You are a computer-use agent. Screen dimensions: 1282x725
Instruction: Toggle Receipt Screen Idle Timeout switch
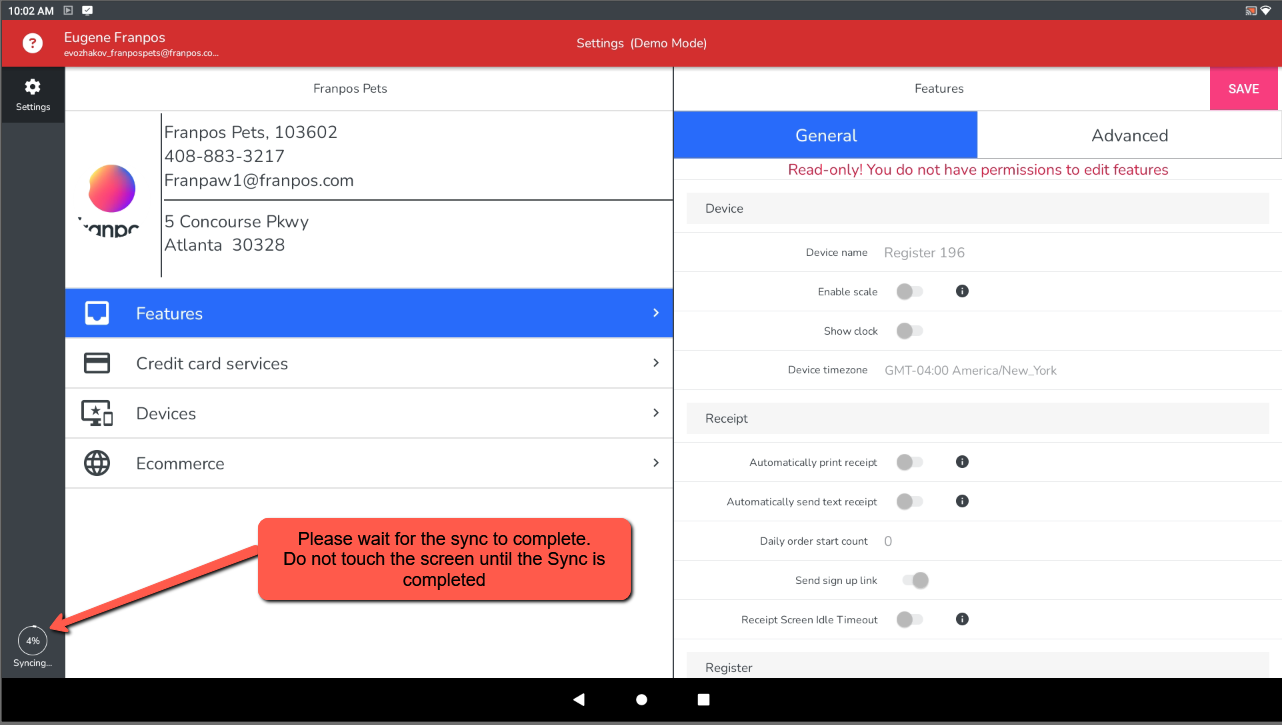click(x=909, y=619)
